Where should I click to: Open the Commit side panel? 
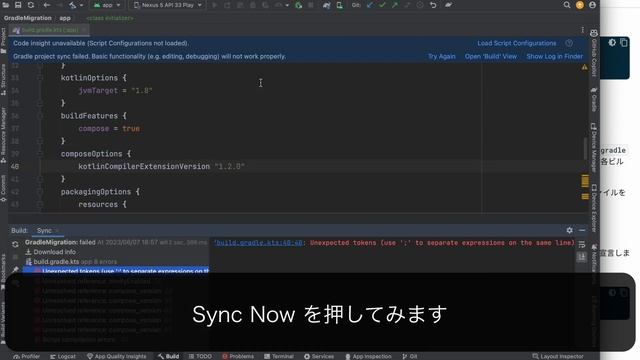tap(4, 189)
